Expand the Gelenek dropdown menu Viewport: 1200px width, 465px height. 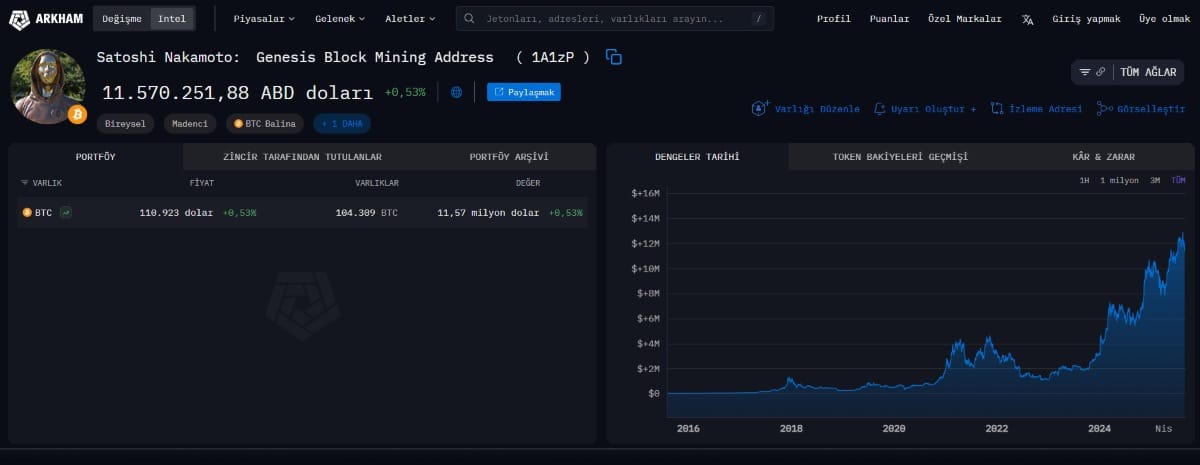(340, 19)
